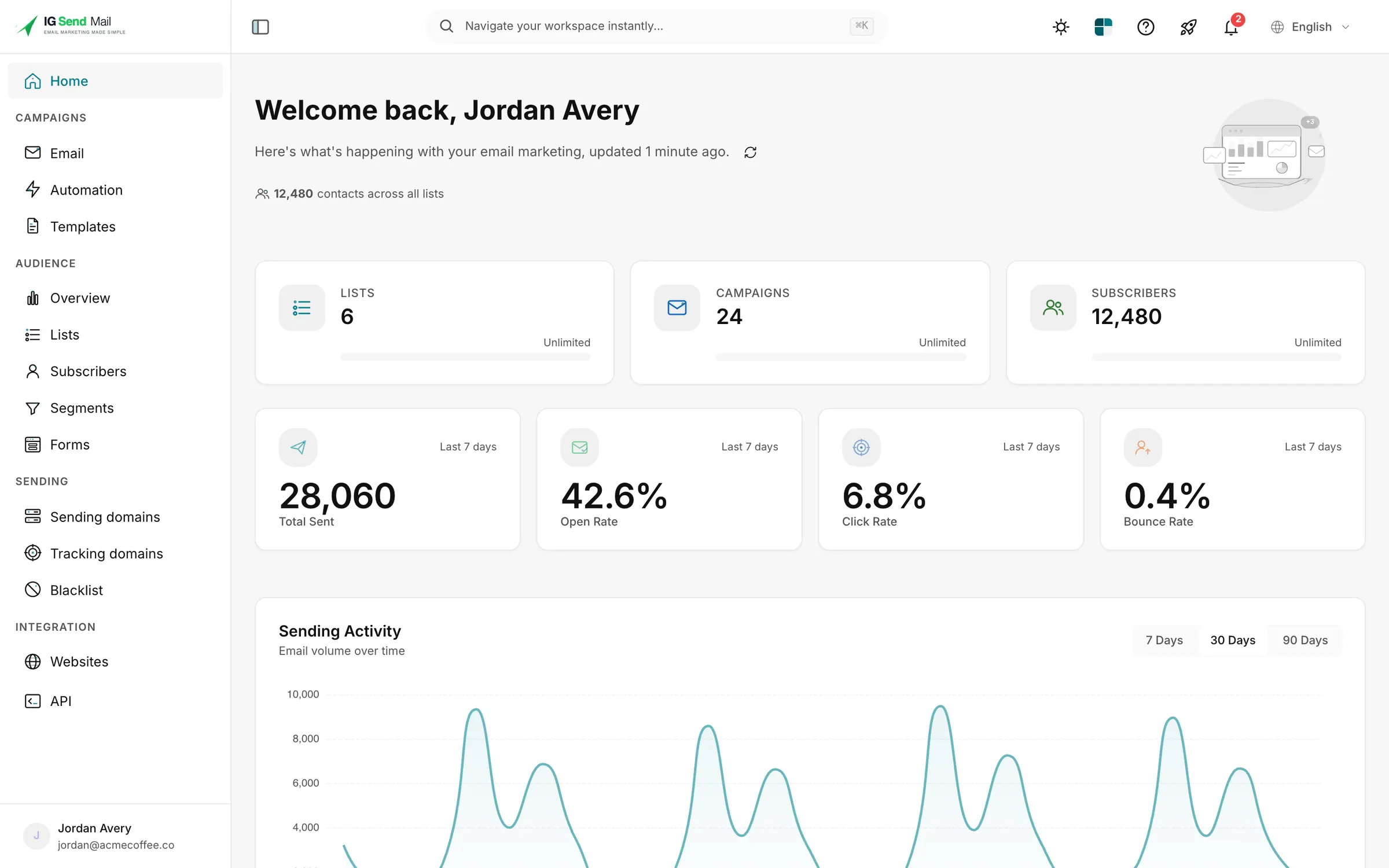This screenshot has width=1389, height=868.
Task: Open Templates in sidebar
Action: [115, 226]
